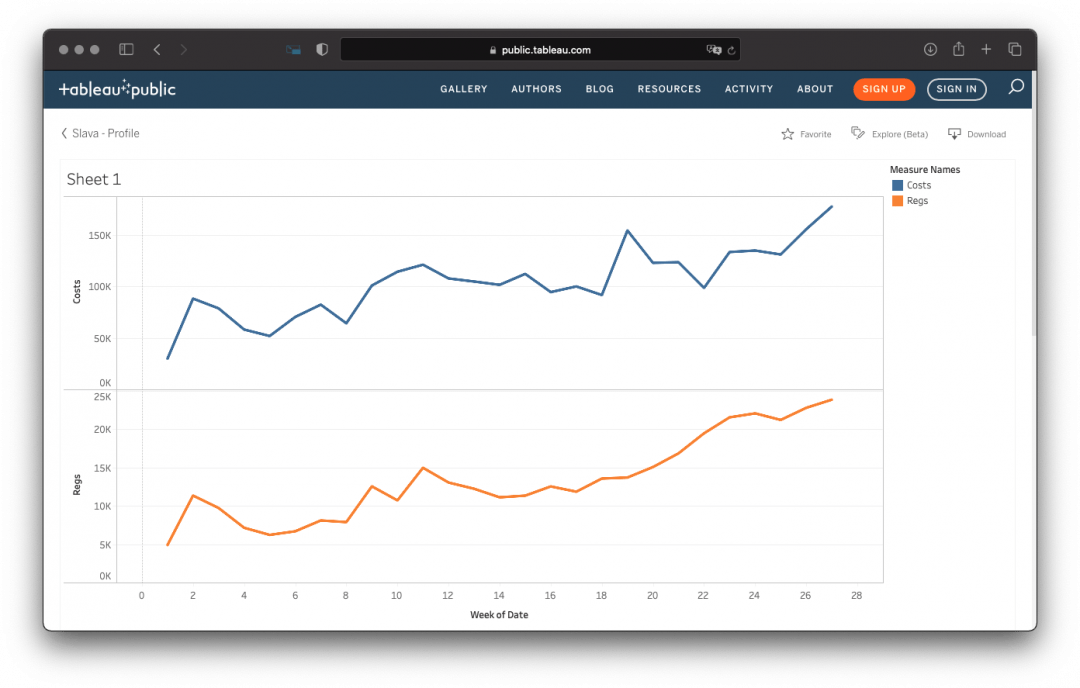Click the address bar URL field
1080x688 pixels.
click(x=540, y=50)
